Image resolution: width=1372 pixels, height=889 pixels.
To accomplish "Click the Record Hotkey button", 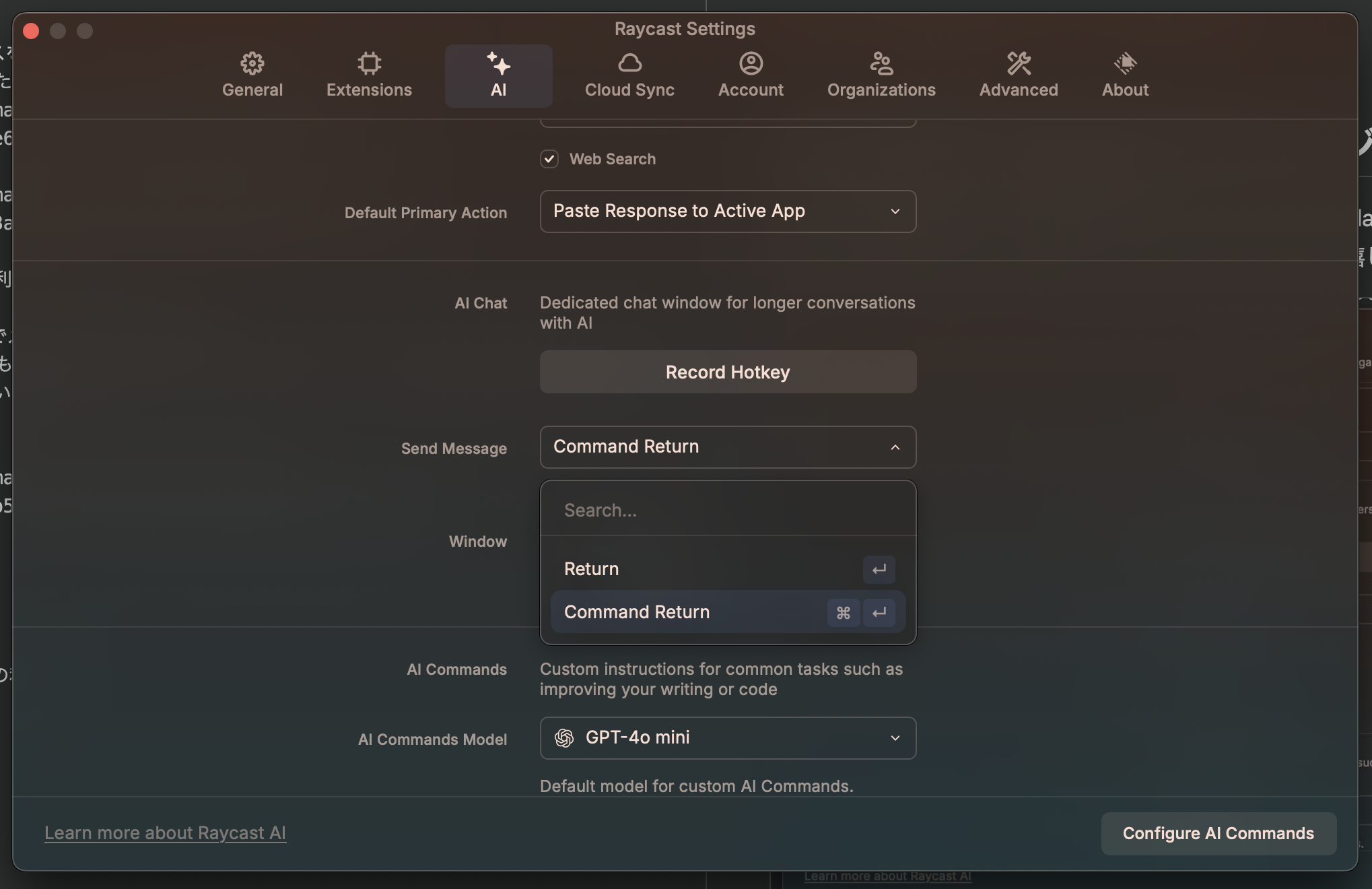I will pyautogui.click(x=728, y=372).
